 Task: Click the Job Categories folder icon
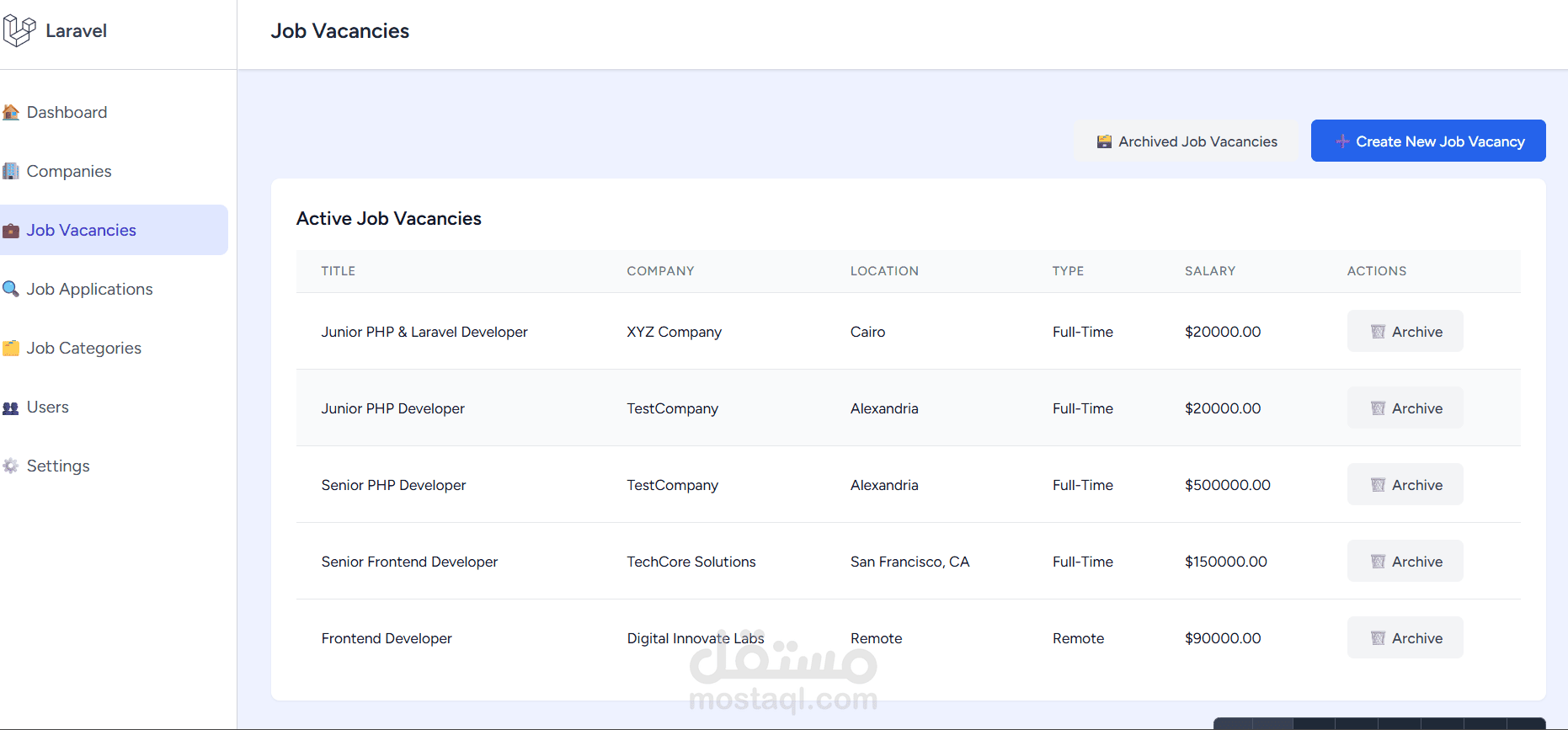(11, 349)
